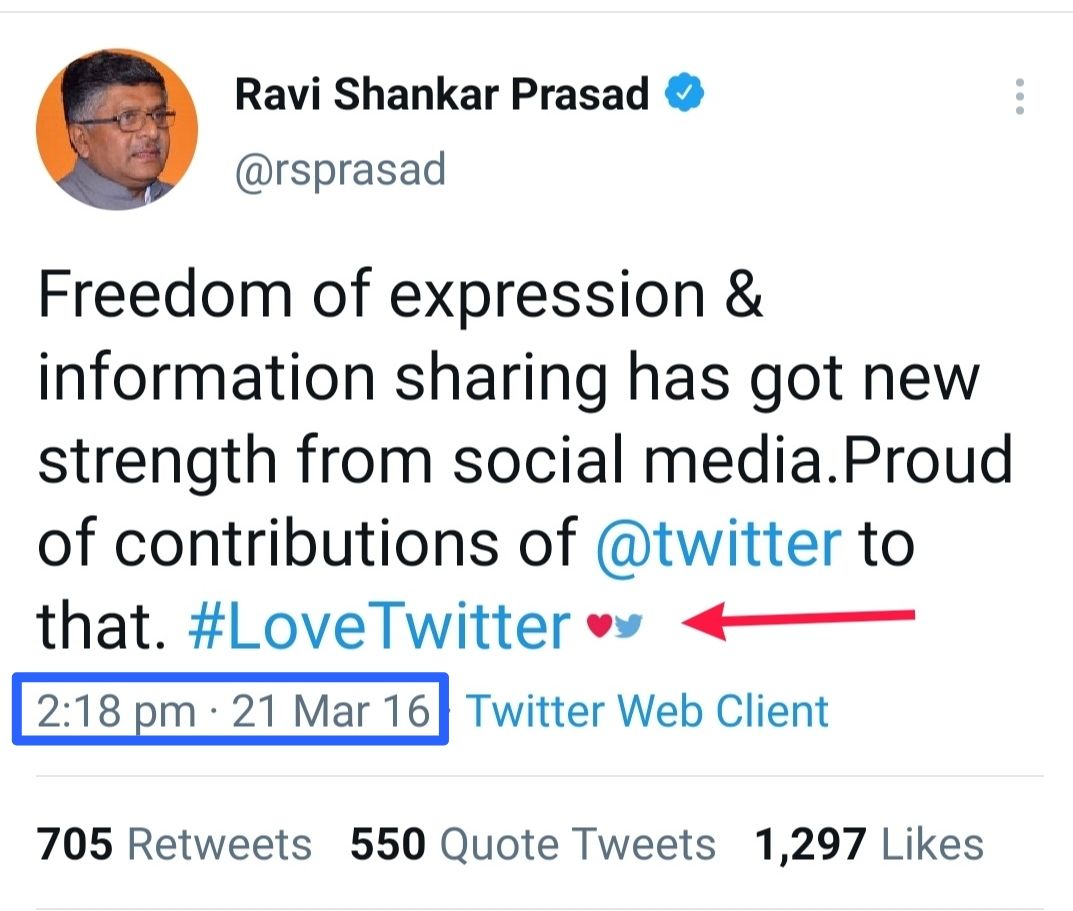Click the small blue Twitter bird emoji
Screen dimensions: 1073x911
(628, 625)
